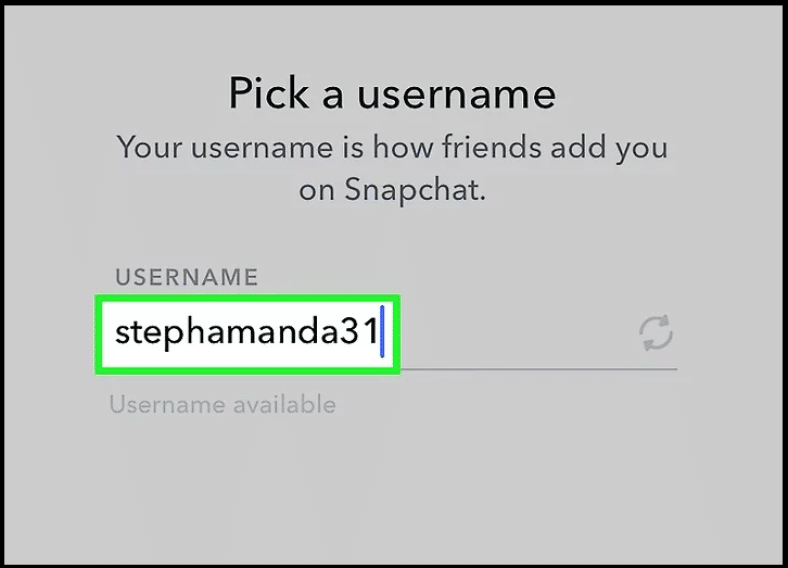Click 'on Snapchat.' subtitle line
Image resolution: width=788 pixels, height=568 pixels.
click(392, 191)
